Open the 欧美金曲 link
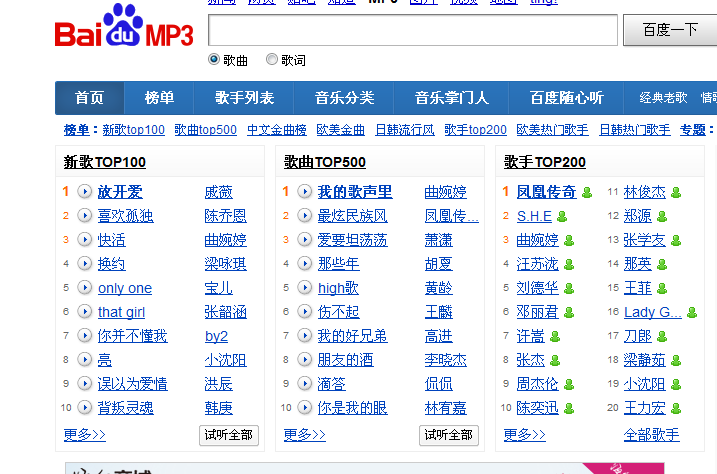This screenshot has width=717, height=474. [341, 130]
